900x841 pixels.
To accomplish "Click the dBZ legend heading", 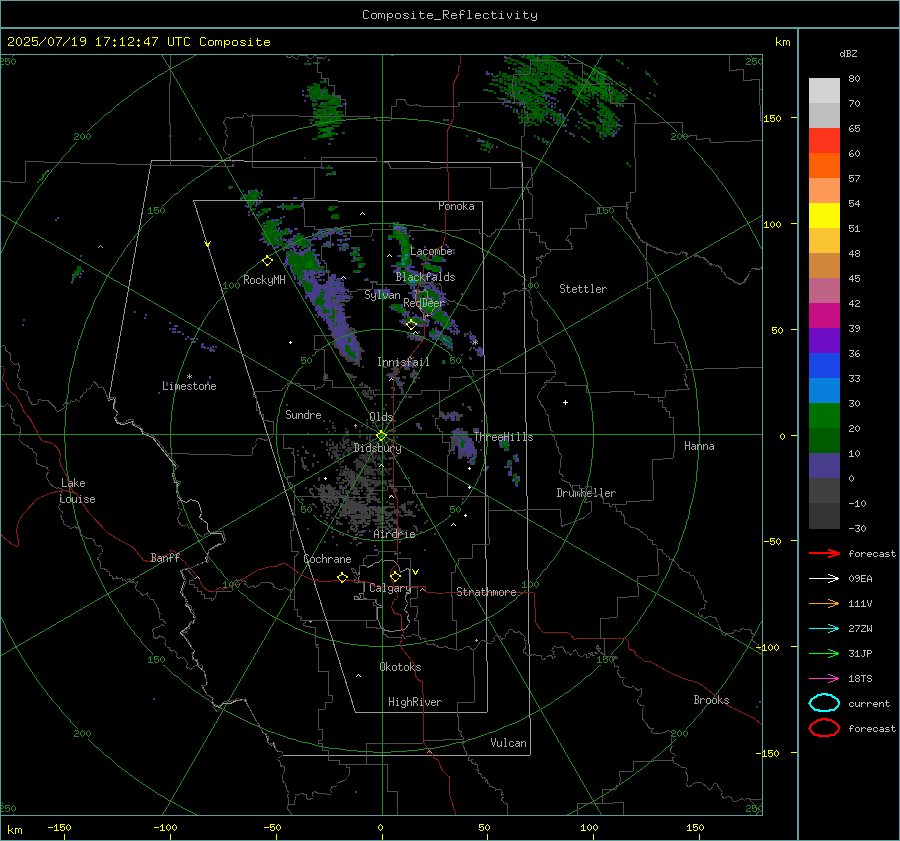I will (x=848, y=53).
